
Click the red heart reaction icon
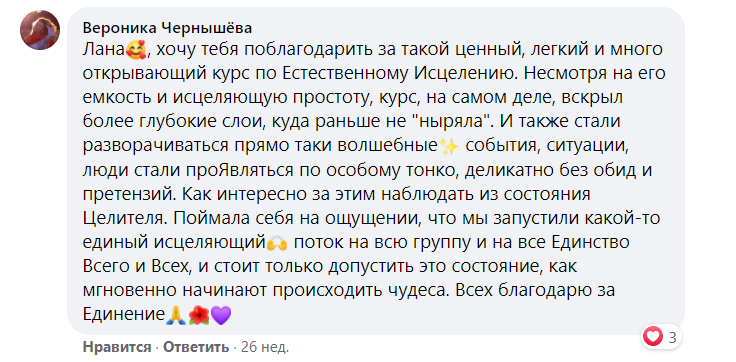(653, 336)
